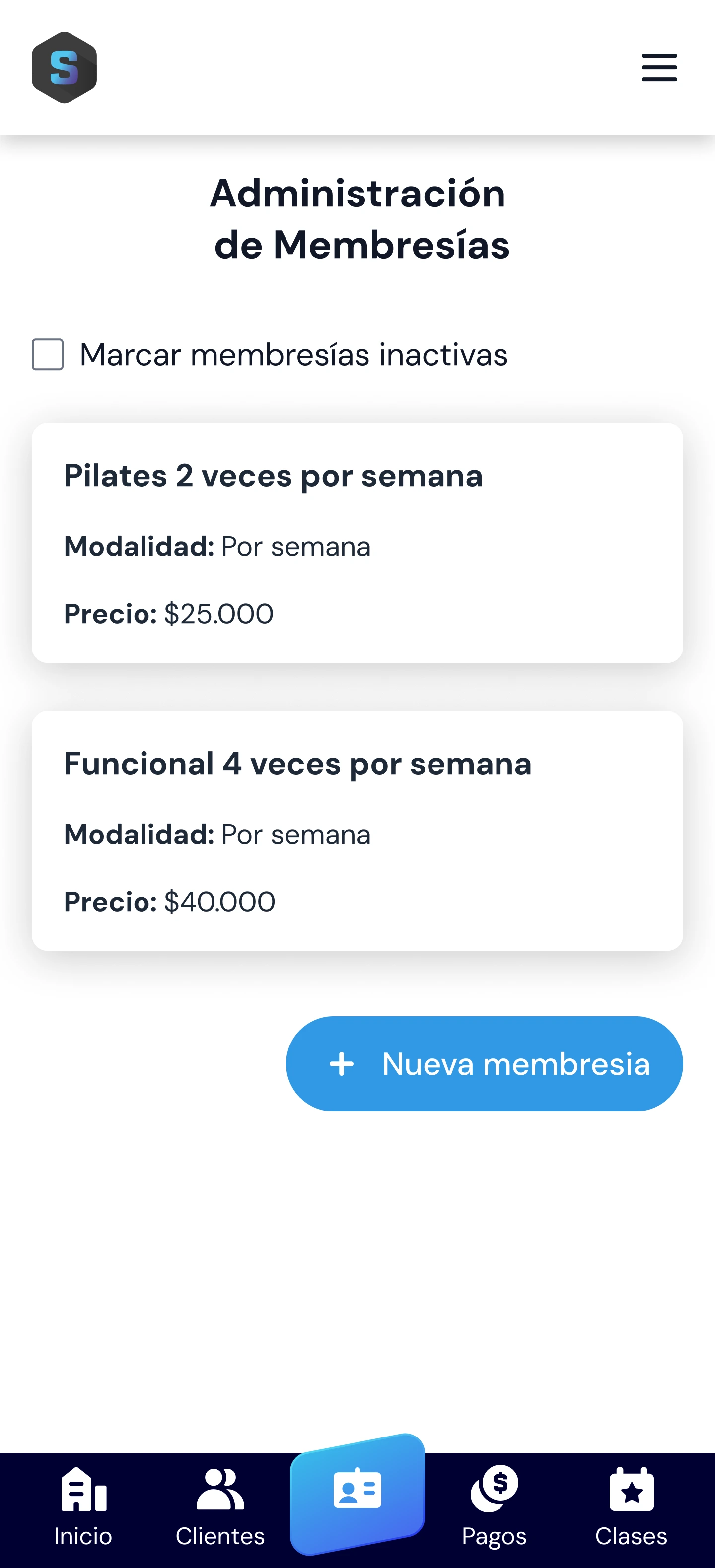Tap the Clases calendar star icon
Viewport: 715px width, 1568px height.
coord(632,1489)
